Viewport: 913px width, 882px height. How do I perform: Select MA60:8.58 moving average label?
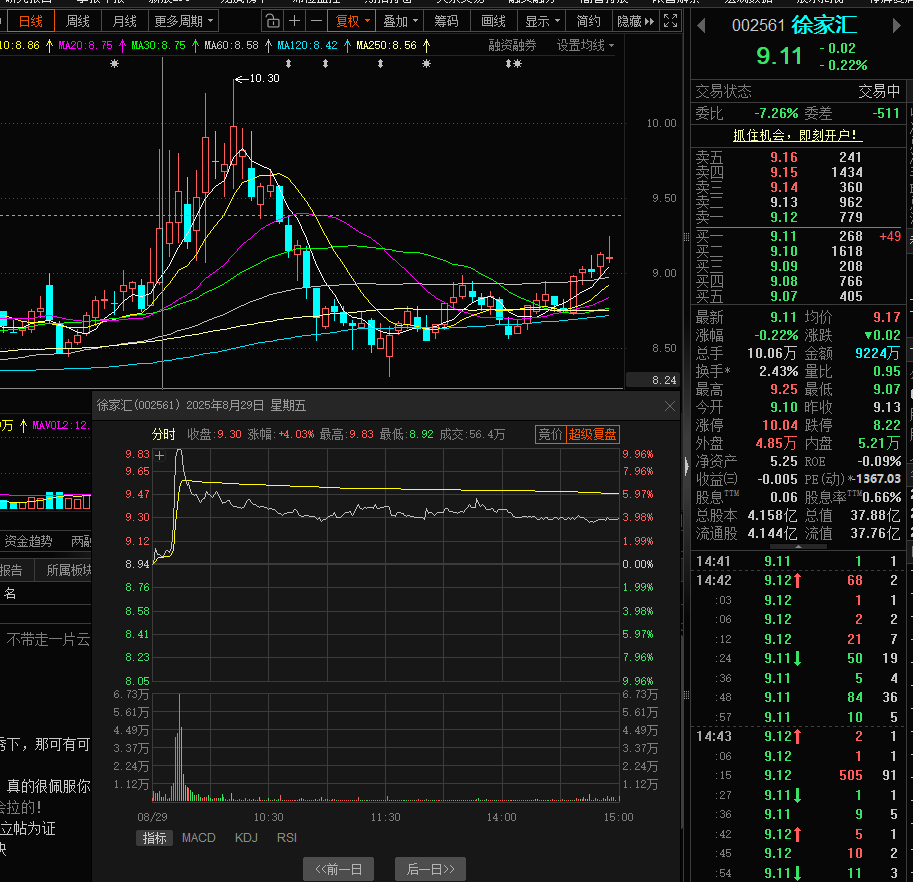point(231,45)
